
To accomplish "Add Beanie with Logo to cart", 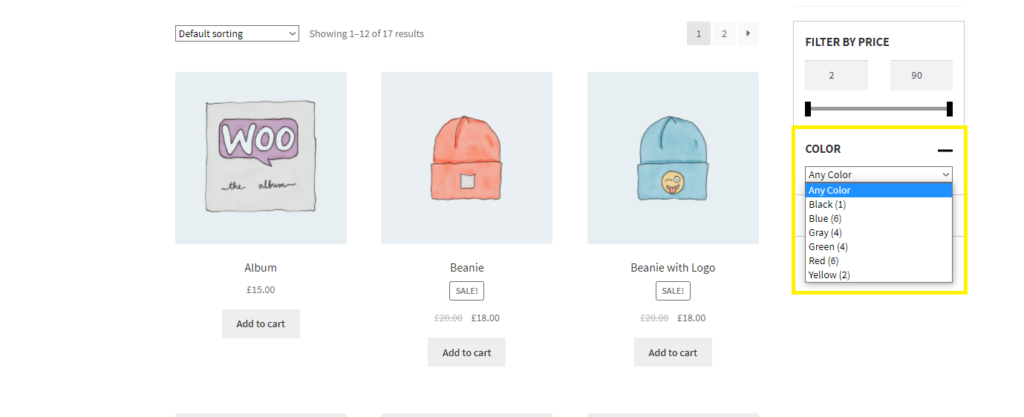I will (x=672, y=352).
